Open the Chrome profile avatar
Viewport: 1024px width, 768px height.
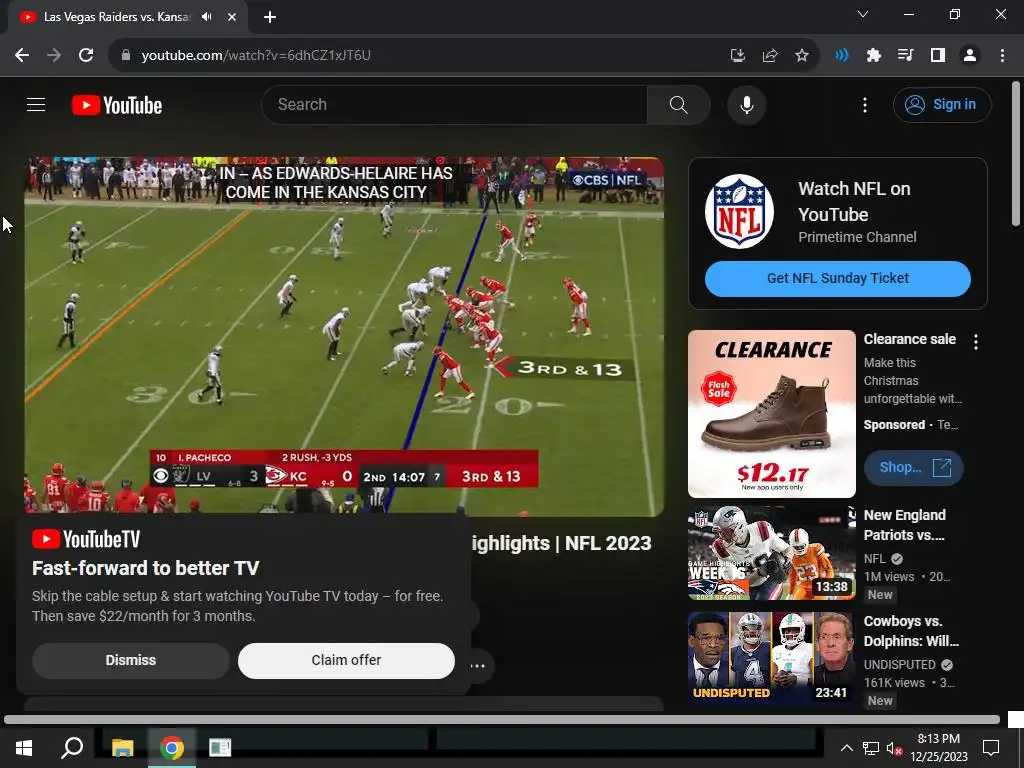pyautogui.click(x=970, y=56)
